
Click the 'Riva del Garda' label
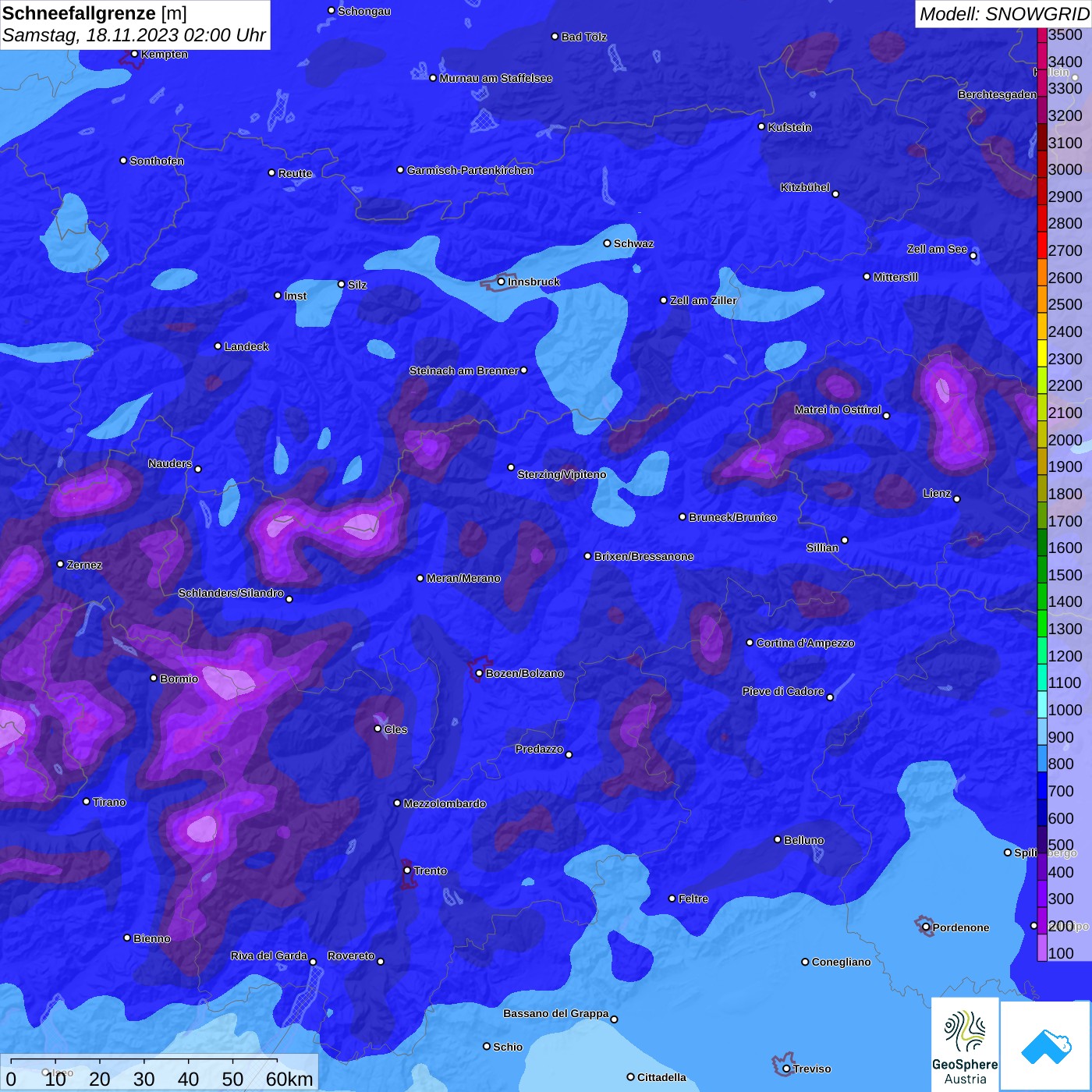point(269,955)
